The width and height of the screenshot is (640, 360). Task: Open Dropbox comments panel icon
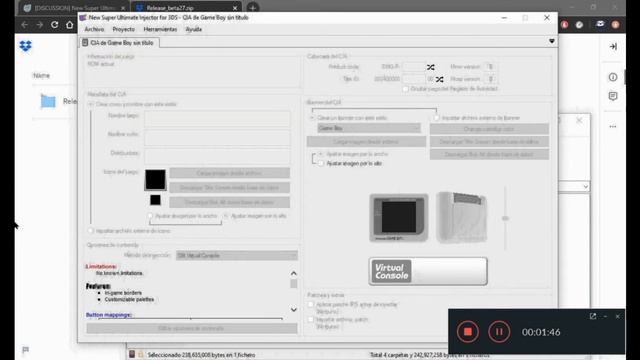point(613,96)
